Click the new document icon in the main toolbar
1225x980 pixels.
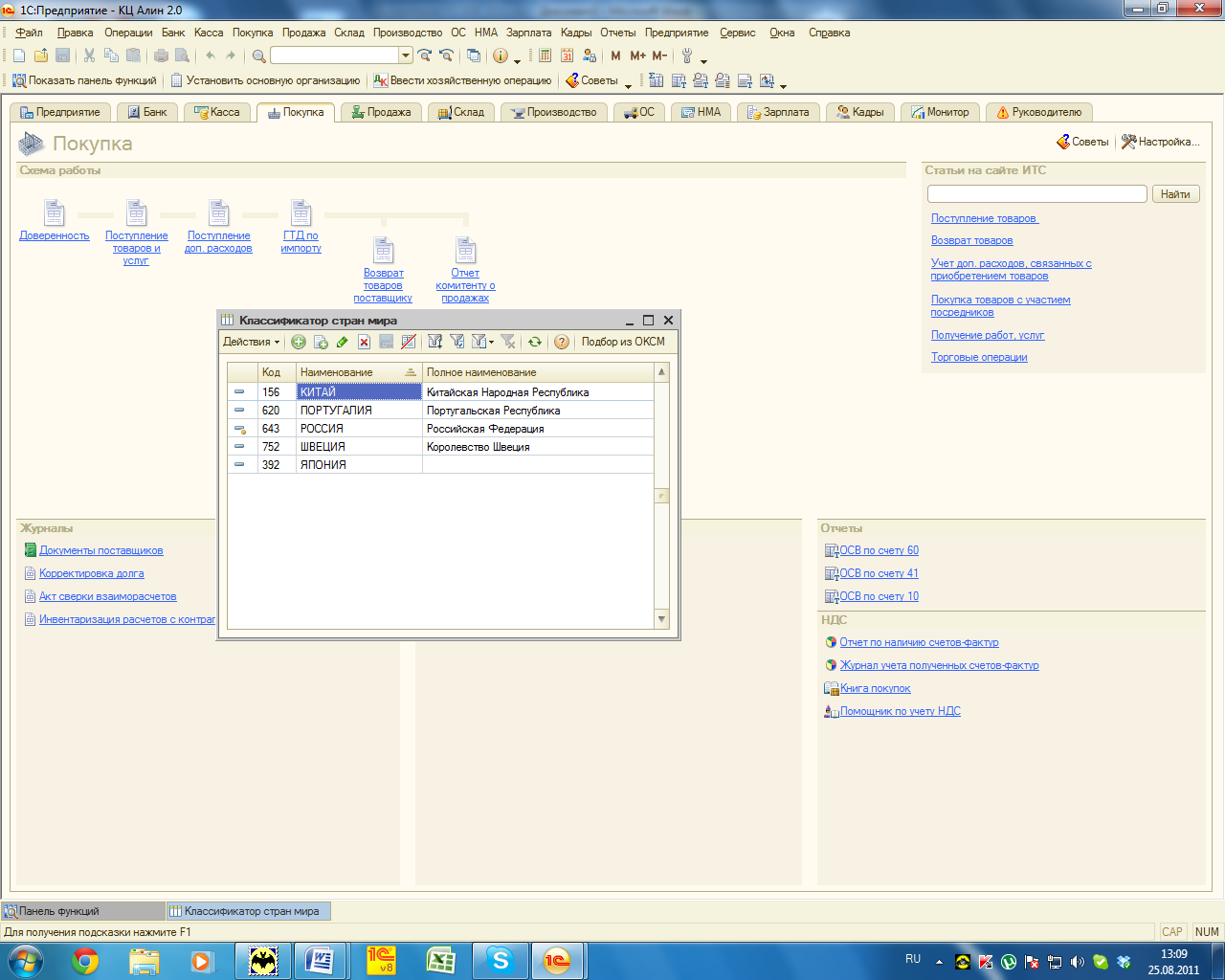[19, 56]
